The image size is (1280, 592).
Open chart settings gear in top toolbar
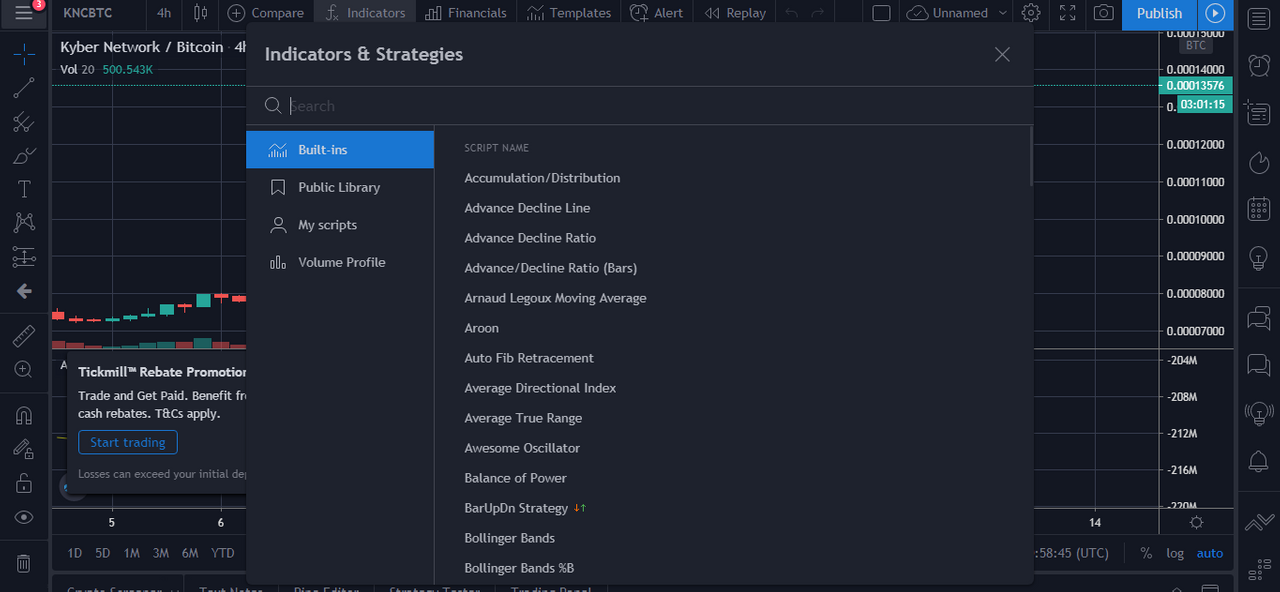coord(1031,13)
